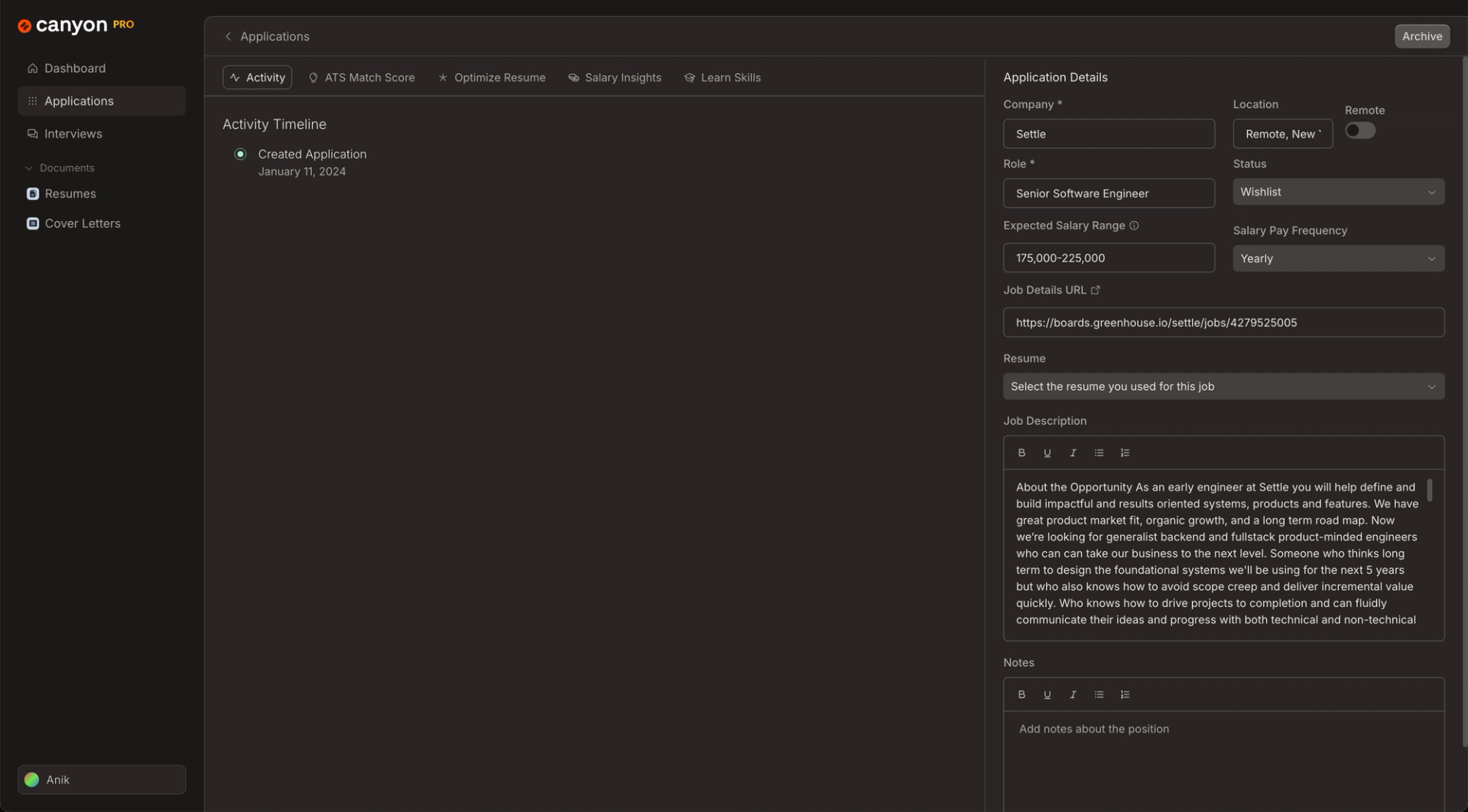Open the Status dropdown showing Wishlist

(1338, 192)
